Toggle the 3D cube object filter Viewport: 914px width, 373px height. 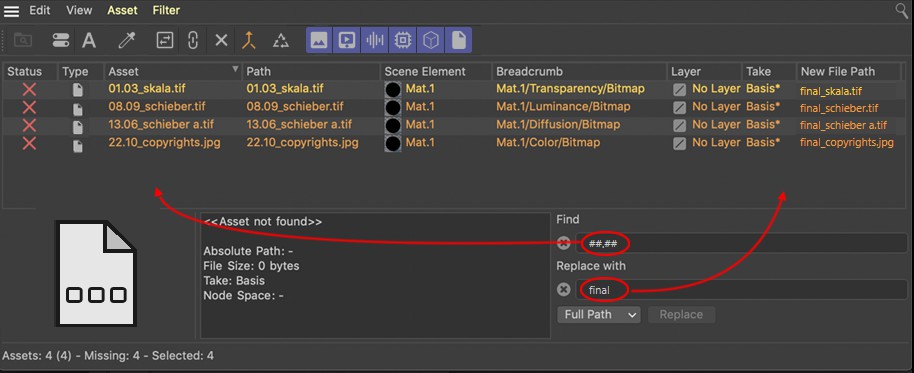(430, 40)
